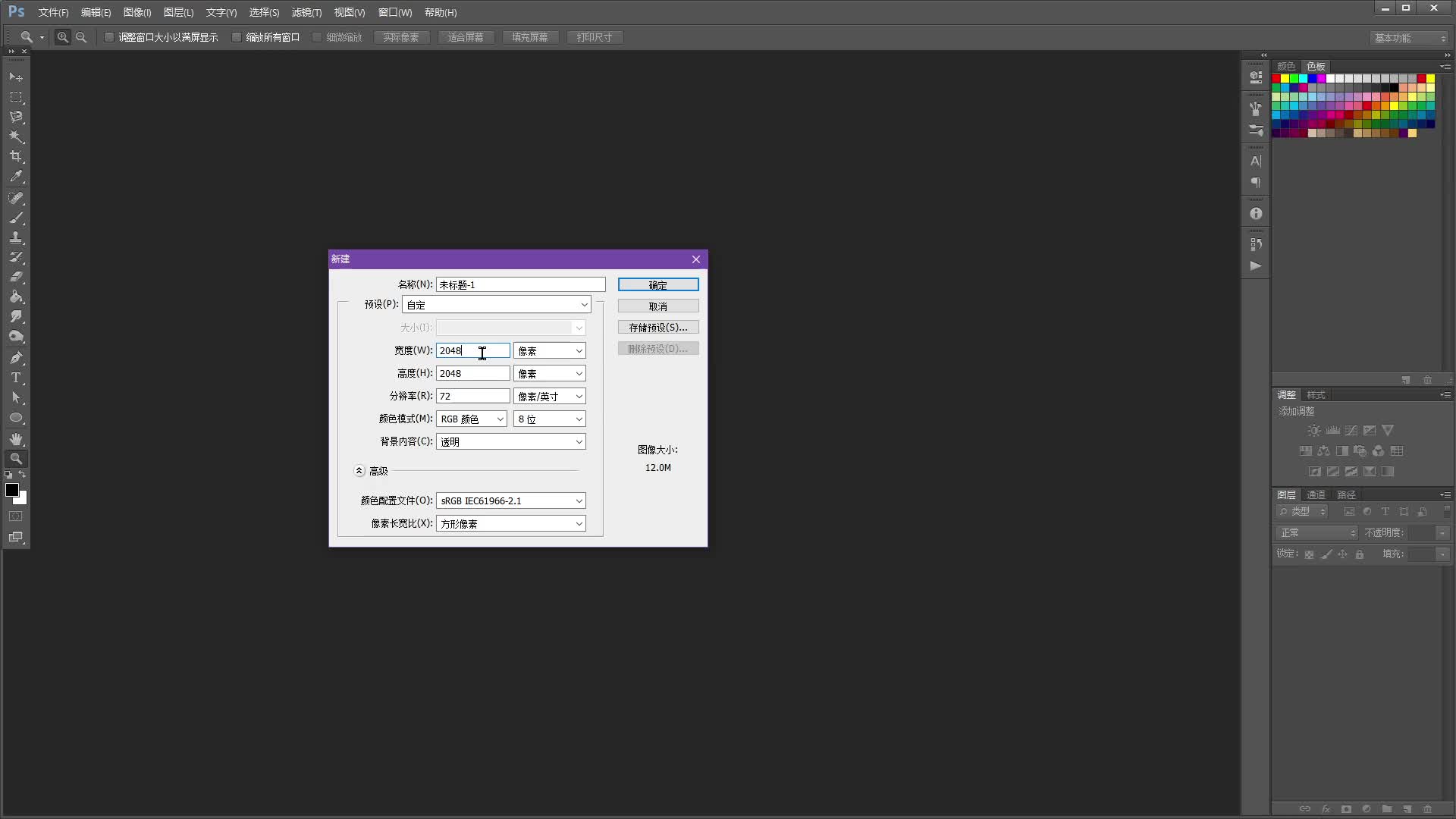1456x819 pixels.
Task: Click 取消 to cancel new document
Action: [x=658, y=306]
